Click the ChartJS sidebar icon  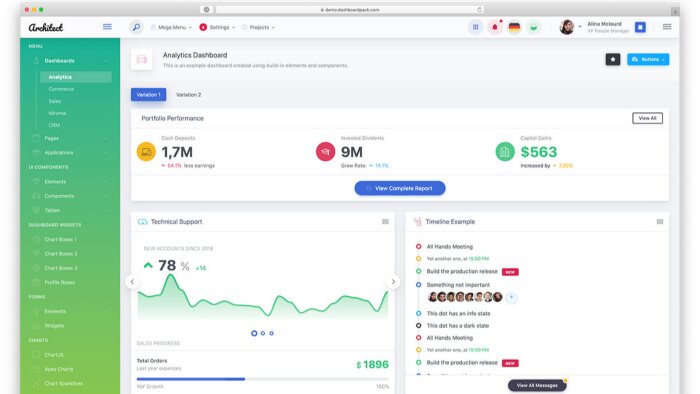[x=37, y=355]
